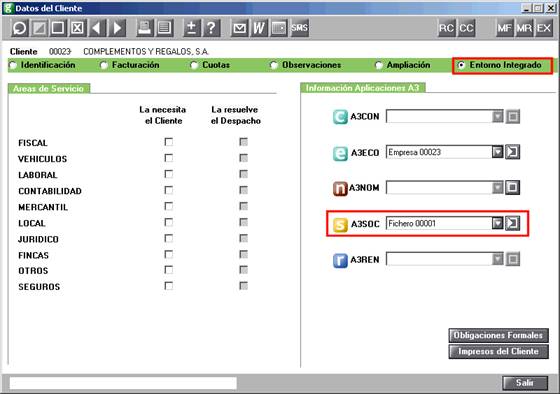Go to next client with right arrow

[x=117, y=28]
